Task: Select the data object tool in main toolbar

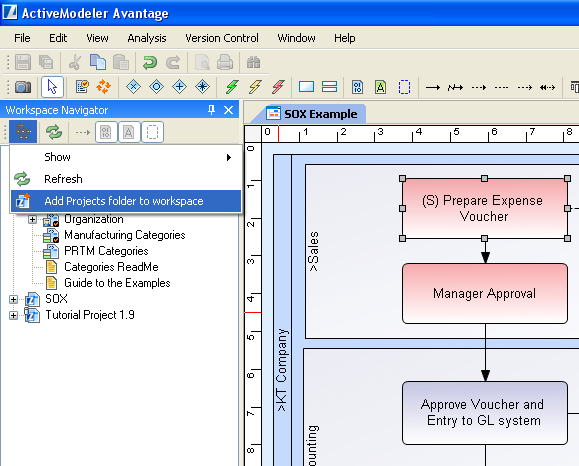Action: click(357, 87)
